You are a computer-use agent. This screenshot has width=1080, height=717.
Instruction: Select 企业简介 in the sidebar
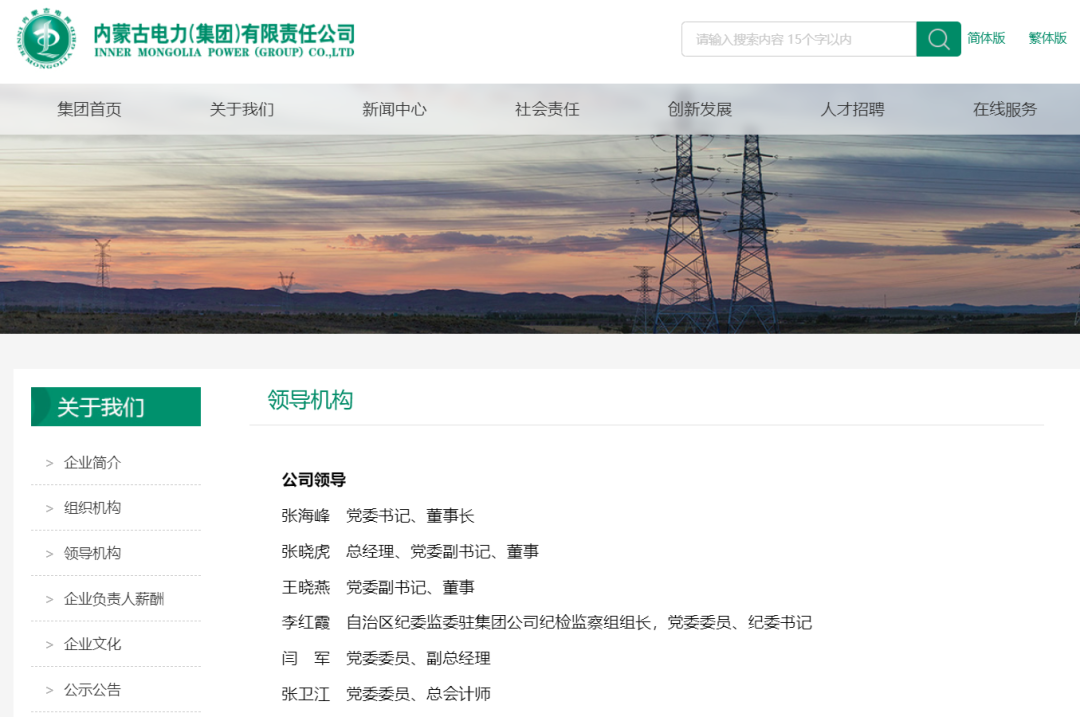click(x=92, y=463)
